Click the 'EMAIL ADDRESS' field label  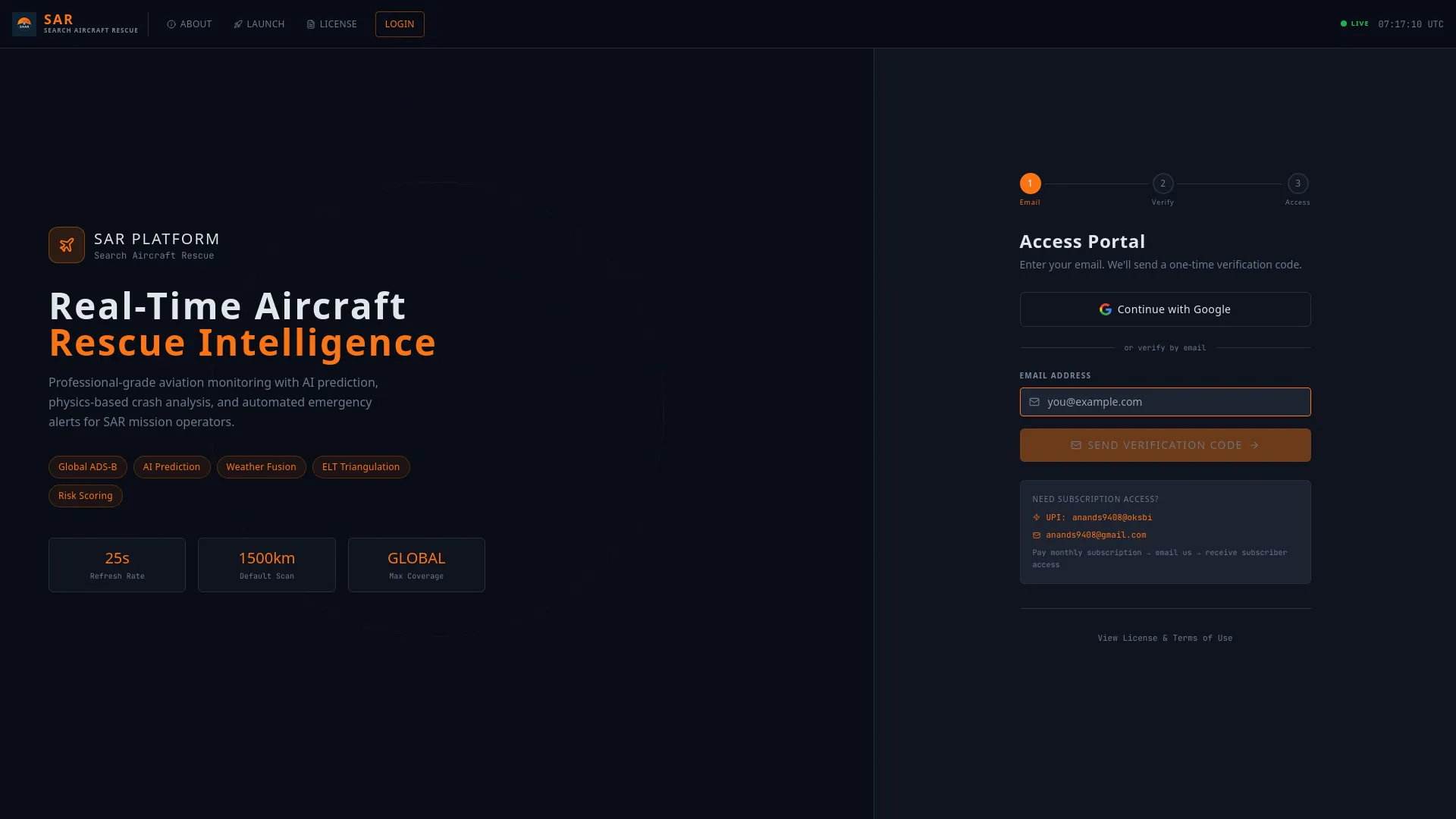pos(1055,375)
